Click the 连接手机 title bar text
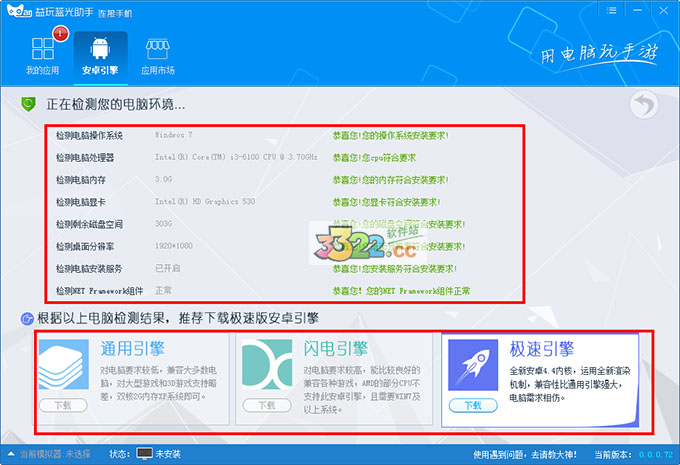Viewport: 680px width, 465px height. 115,13
